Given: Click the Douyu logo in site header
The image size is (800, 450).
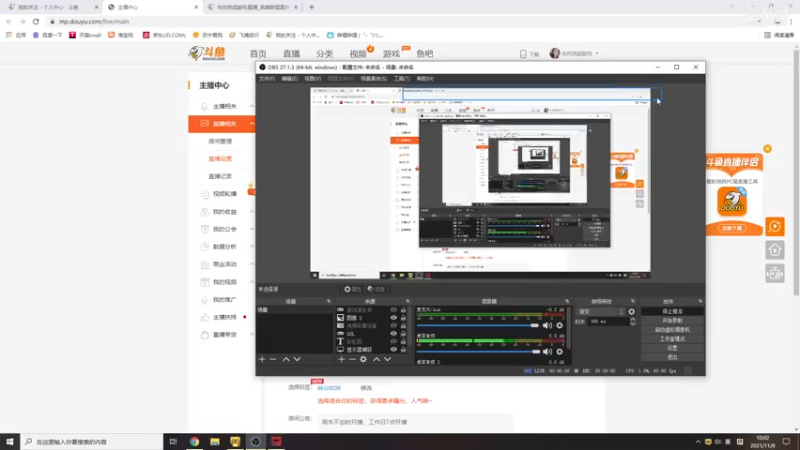Looking at the screenshot, I should coord(207,53).
